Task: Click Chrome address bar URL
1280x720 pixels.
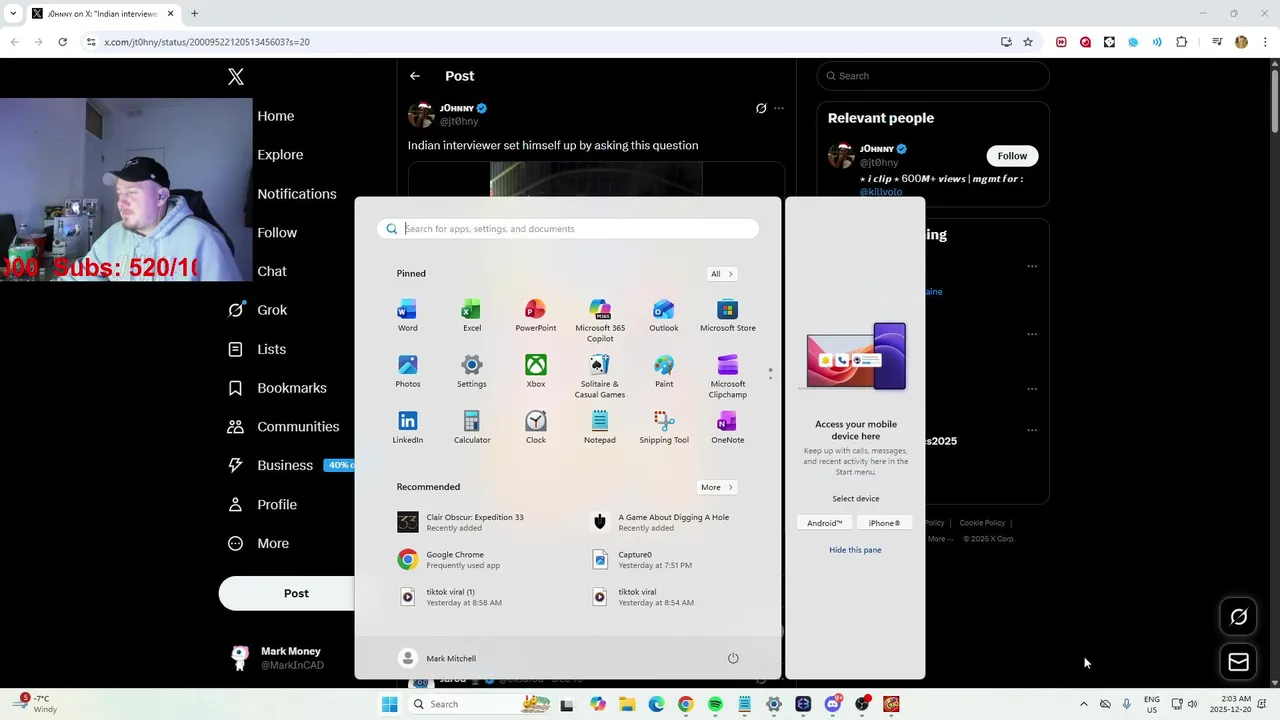Action: click(x=207, y=42)
